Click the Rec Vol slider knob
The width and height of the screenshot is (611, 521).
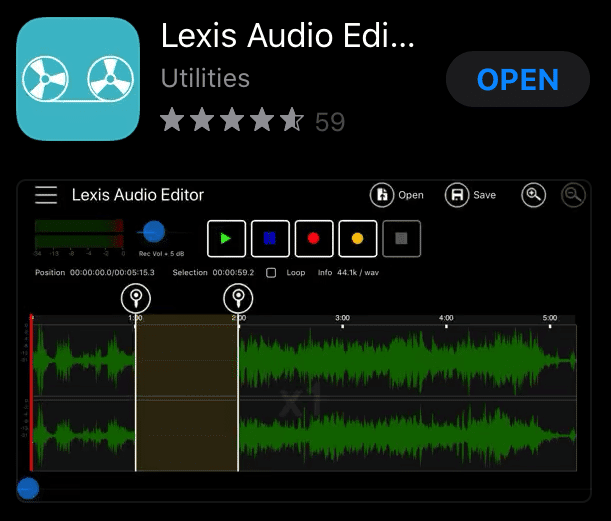tap(154, 232)
